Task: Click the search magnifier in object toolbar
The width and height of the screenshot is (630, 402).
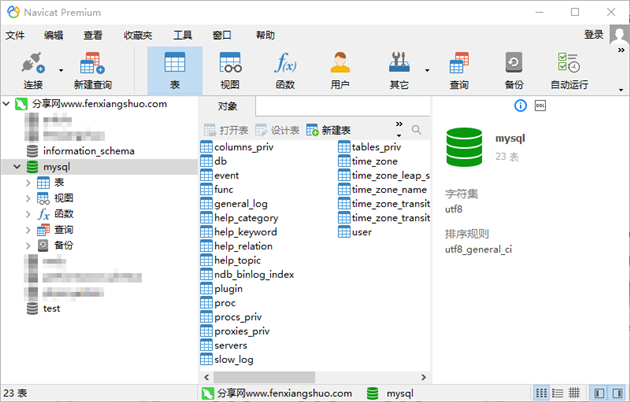Action: pyautogui.click(x=417, y=130)
